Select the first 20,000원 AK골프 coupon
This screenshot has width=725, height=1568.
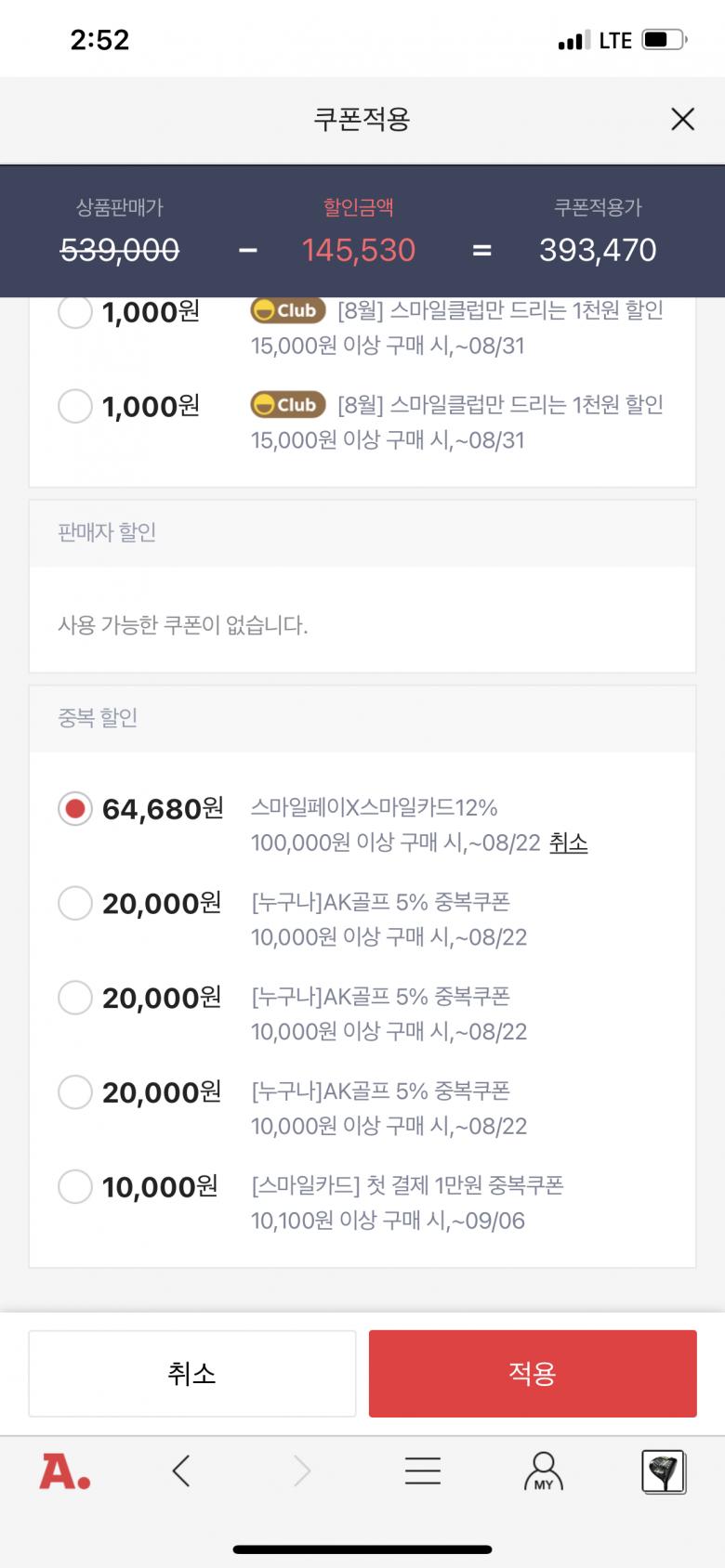click(75, 903)
